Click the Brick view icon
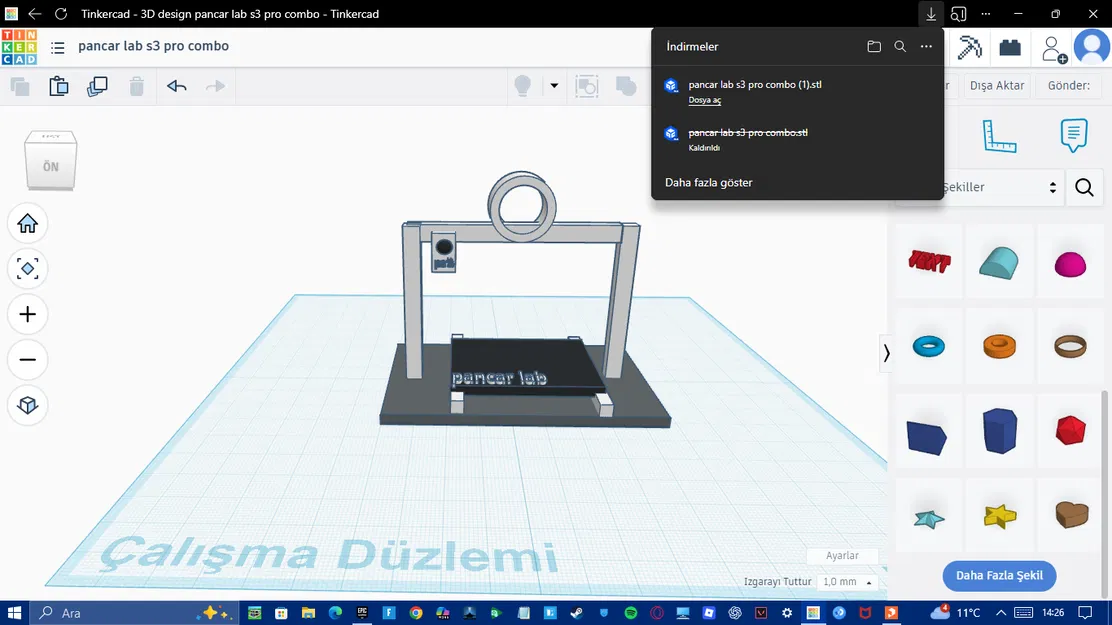This screenshot has height=625, width=1112. 1009,47
